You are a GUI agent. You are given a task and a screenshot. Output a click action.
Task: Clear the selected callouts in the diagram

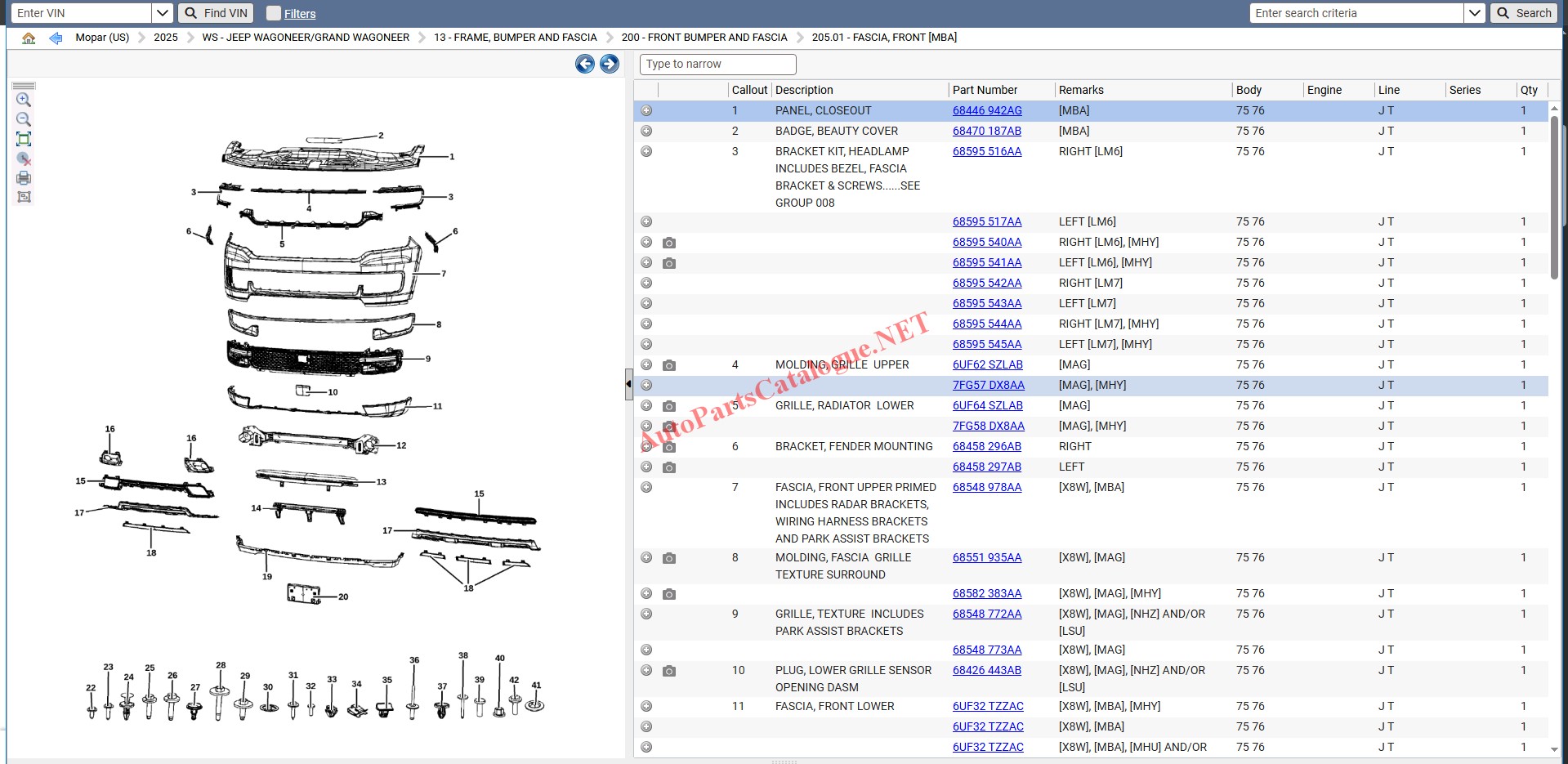(24, 159)
